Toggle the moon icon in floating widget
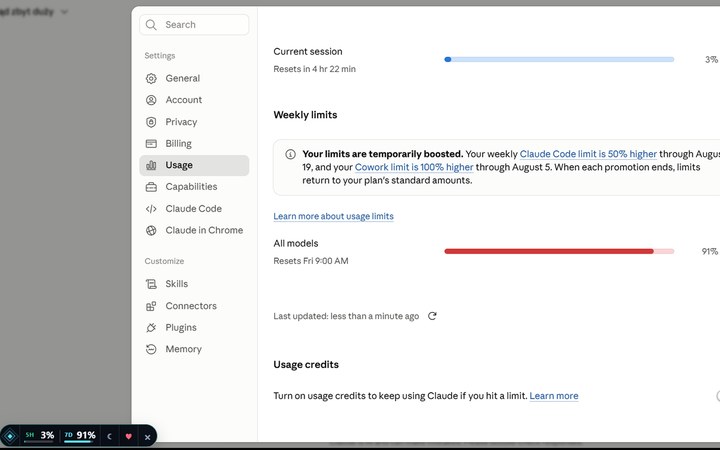 click(109, 437)
